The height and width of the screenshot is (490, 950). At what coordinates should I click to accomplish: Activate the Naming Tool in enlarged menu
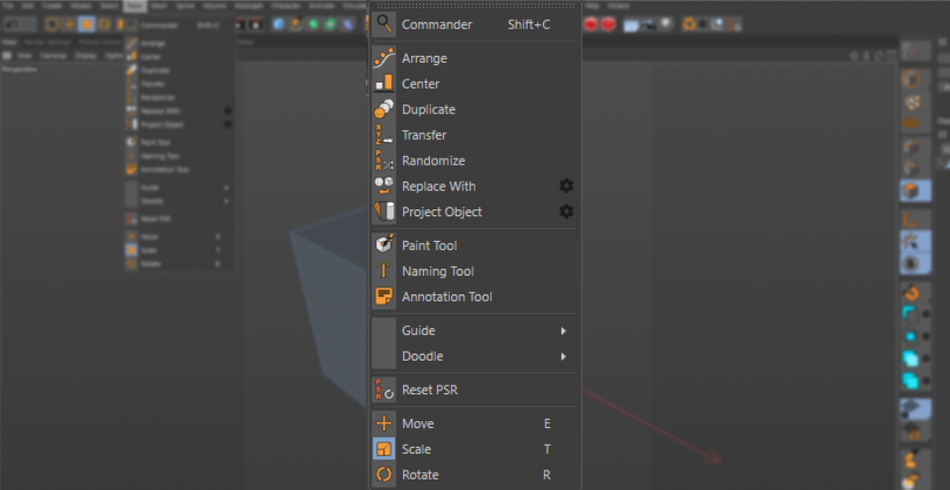click(476, 271)
